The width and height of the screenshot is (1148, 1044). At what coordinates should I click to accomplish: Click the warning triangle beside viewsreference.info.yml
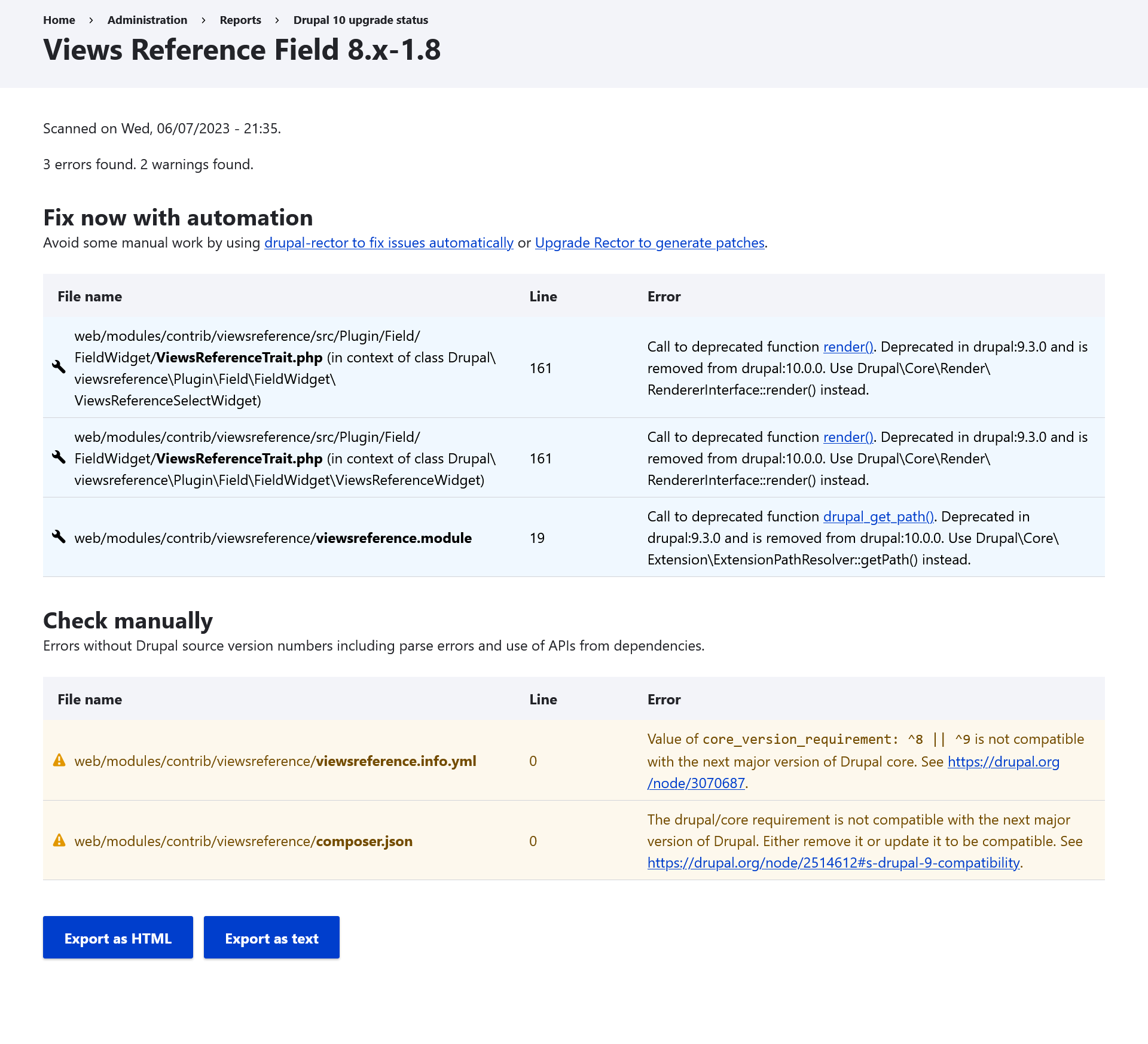pos(59,761)
